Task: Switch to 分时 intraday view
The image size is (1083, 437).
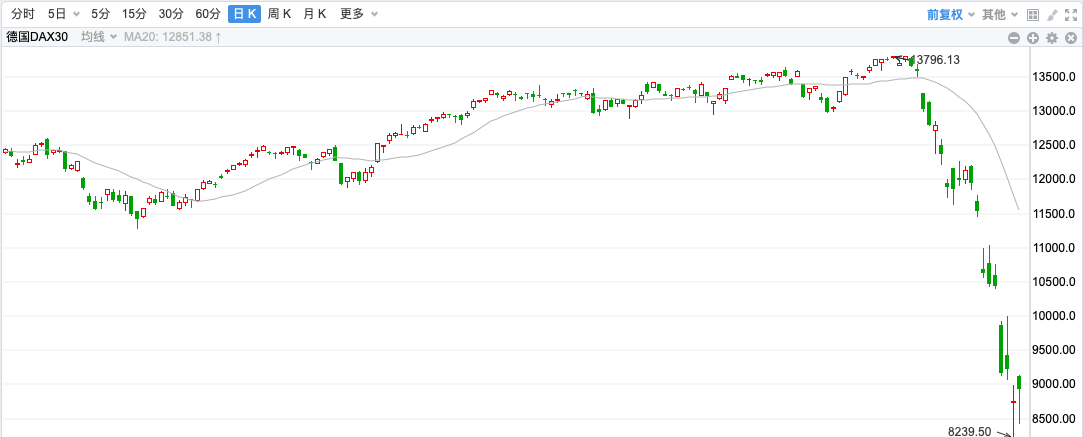Action: click(23, 14)
